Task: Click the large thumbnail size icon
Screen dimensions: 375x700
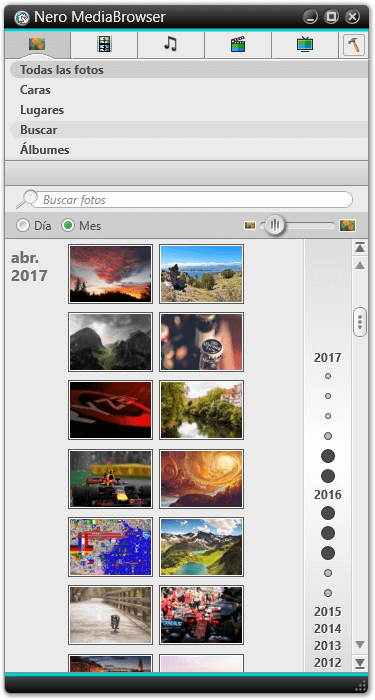Action: (347, 225)
